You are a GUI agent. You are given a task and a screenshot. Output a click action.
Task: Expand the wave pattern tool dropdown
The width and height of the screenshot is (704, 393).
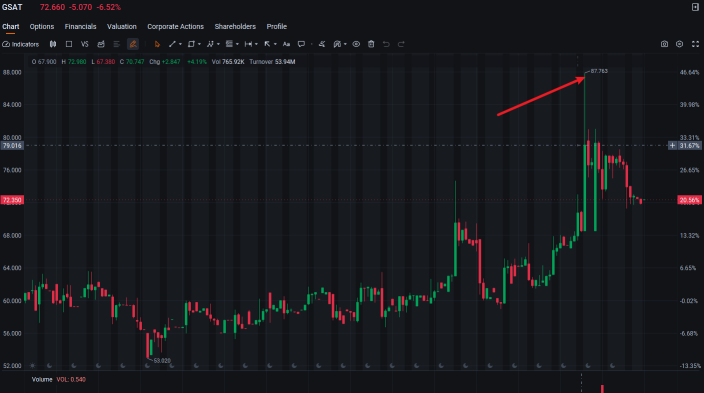(x=218, y=44)
